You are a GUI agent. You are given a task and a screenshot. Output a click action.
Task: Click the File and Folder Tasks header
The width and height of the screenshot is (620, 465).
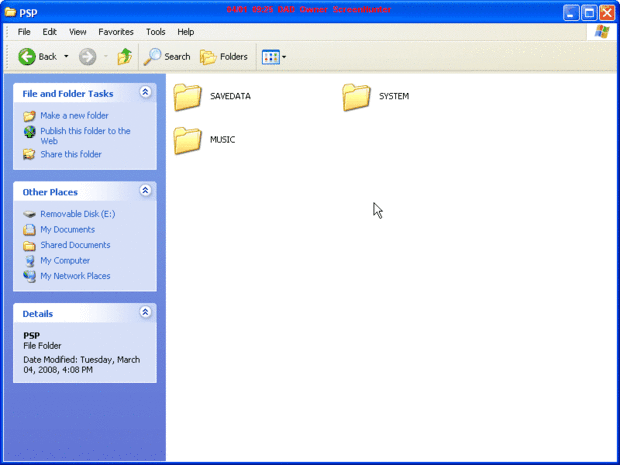coord(68,94)
